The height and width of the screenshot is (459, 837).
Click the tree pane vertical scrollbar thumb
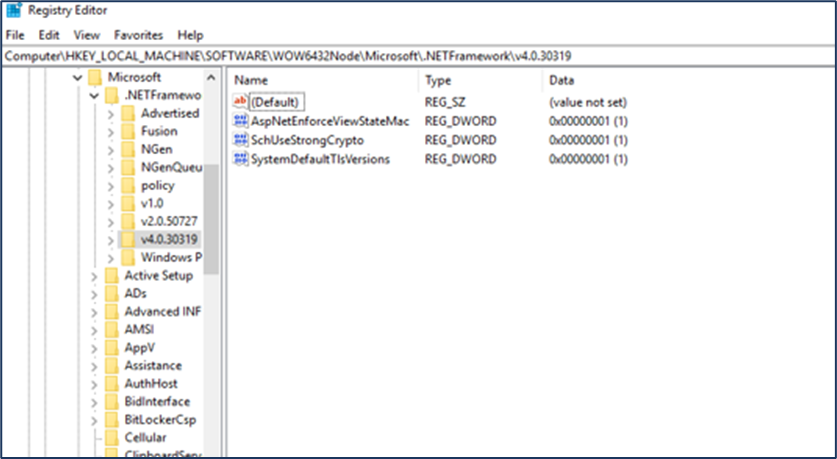pyautogui.click(x=211, y=219)
